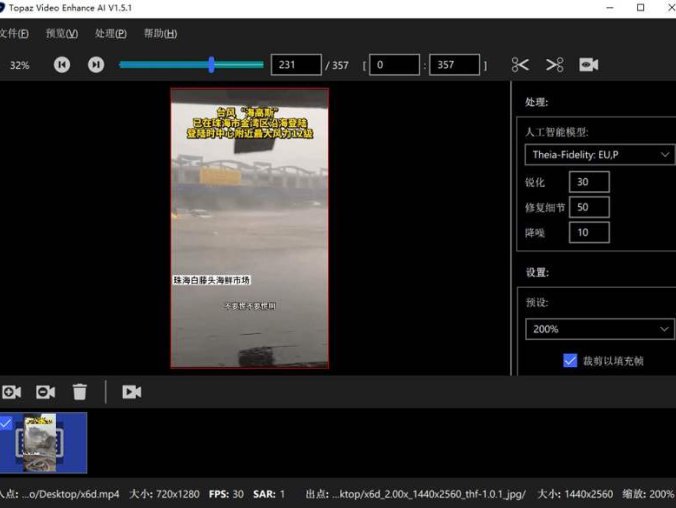
Task: Click the current frame field showing 231
Action: 296,65
